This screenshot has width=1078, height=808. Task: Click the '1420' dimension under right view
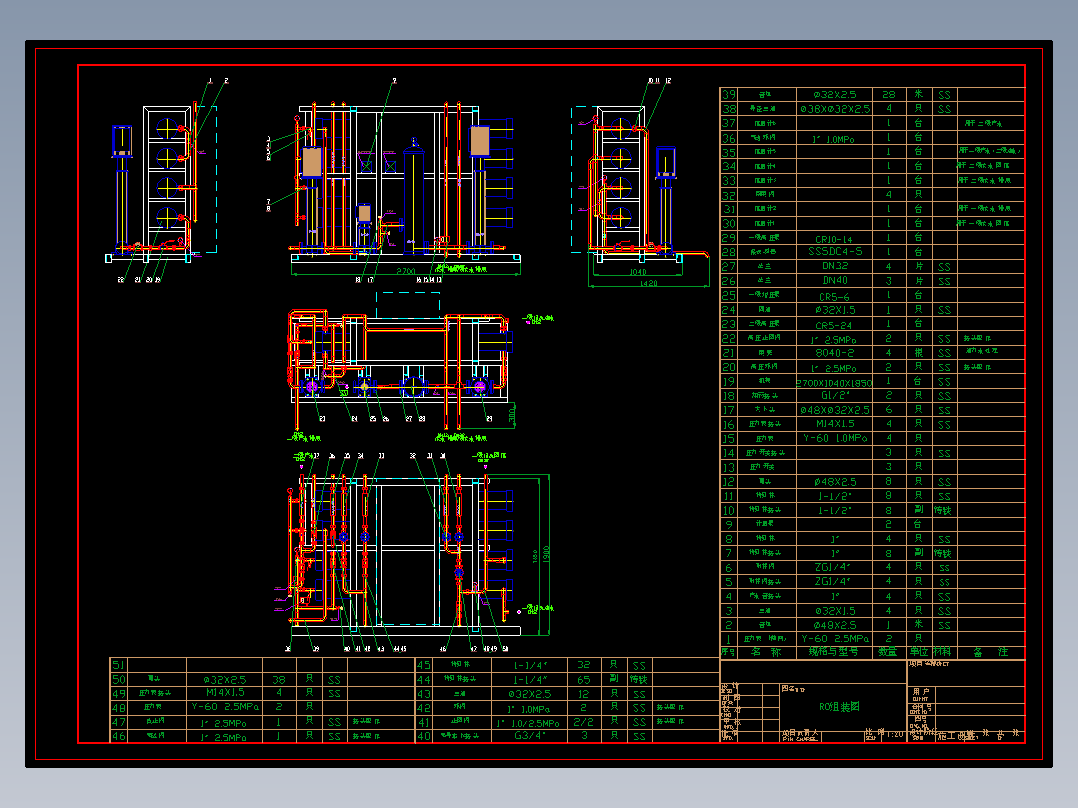pyautogui.click(x=648, y=283)
